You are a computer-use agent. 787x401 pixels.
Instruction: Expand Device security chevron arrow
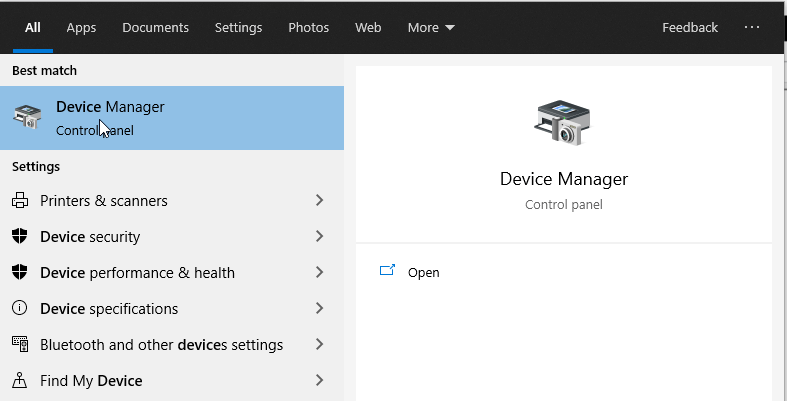coord(320,236)
